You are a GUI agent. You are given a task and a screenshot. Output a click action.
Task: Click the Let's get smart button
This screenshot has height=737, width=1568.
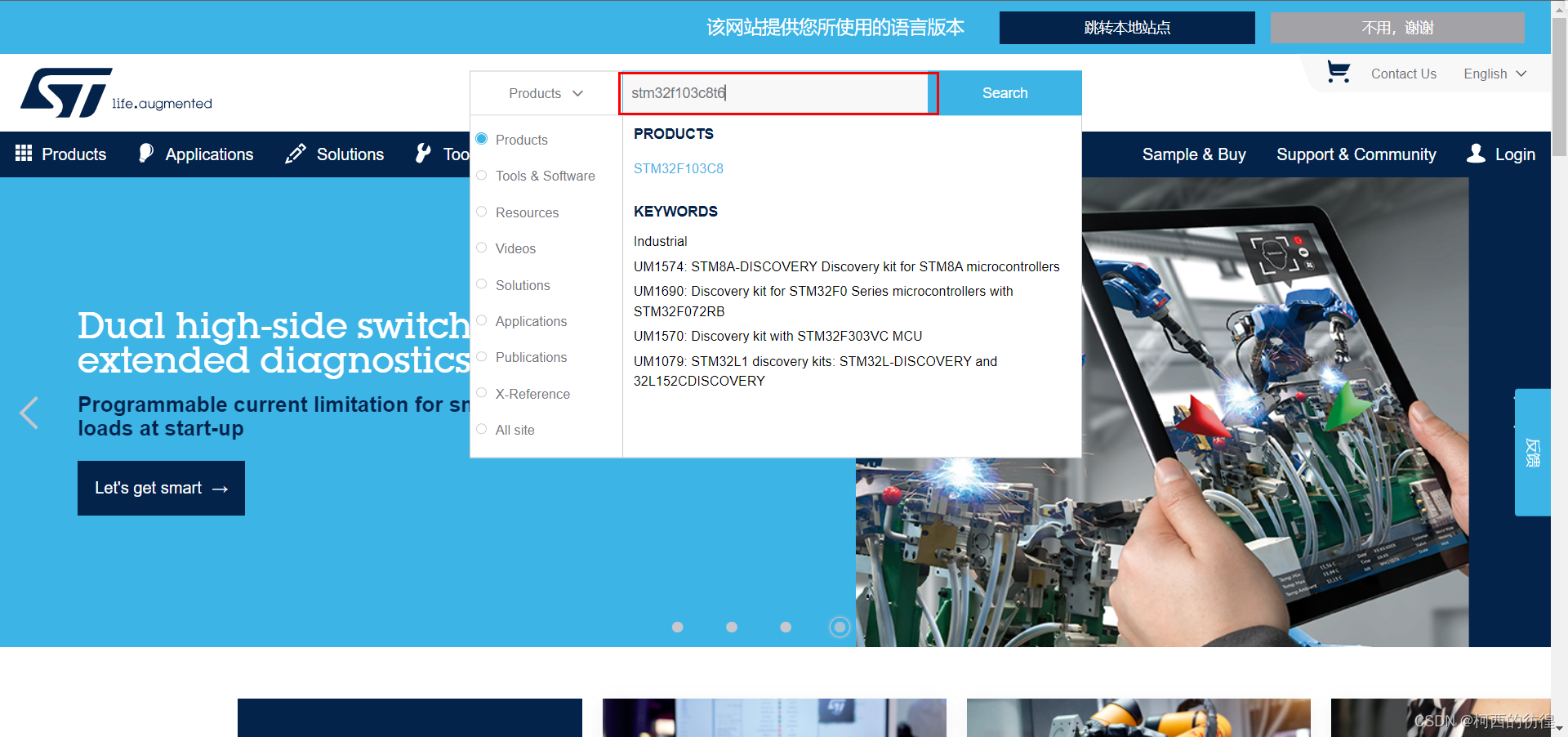[x=161, y=488]
